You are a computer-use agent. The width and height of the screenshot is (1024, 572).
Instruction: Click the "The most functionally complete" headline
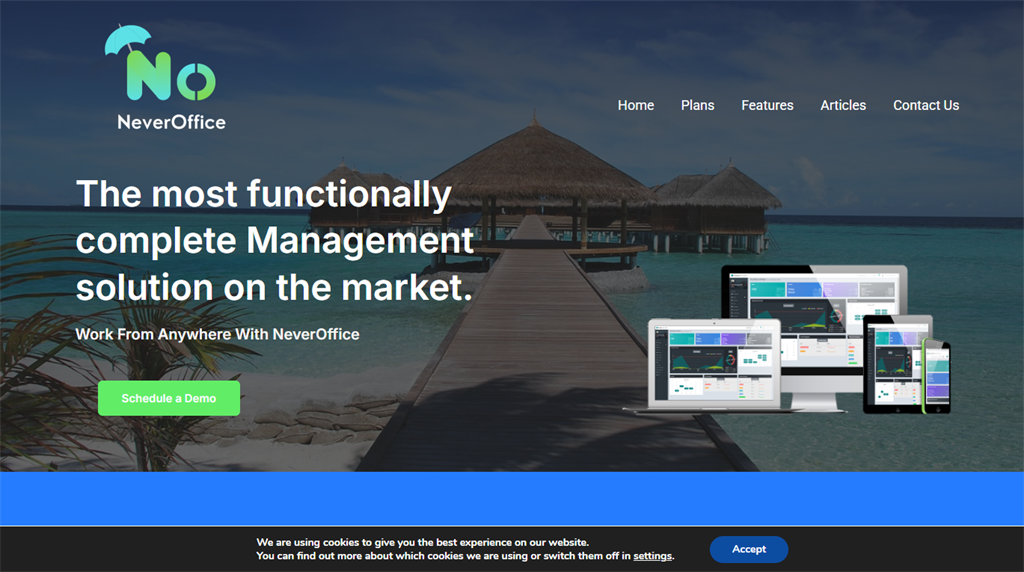(274, 240)
